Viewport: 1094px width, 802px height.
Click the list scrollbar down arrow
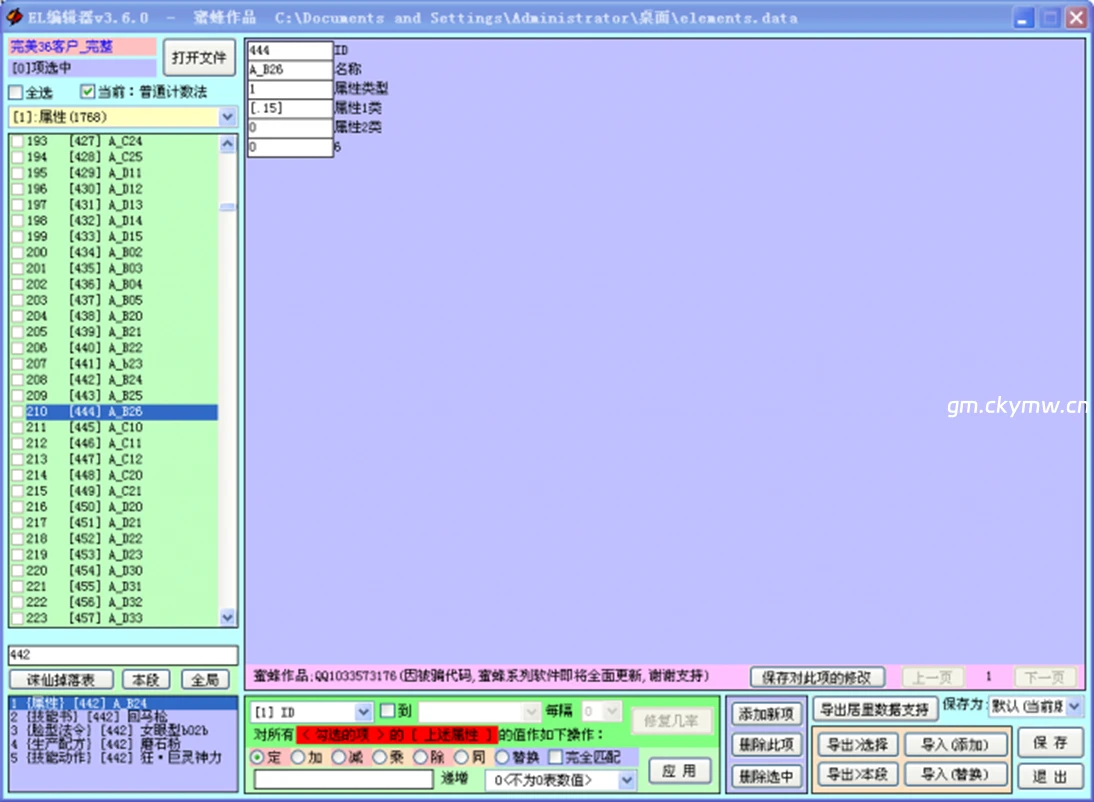227,617
